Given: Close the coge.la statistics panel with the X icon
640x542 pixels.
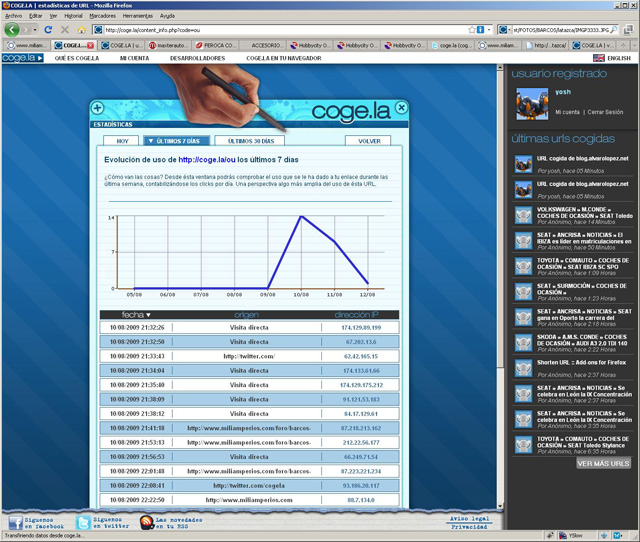Looking at the screenshot, I should [401, 108].
